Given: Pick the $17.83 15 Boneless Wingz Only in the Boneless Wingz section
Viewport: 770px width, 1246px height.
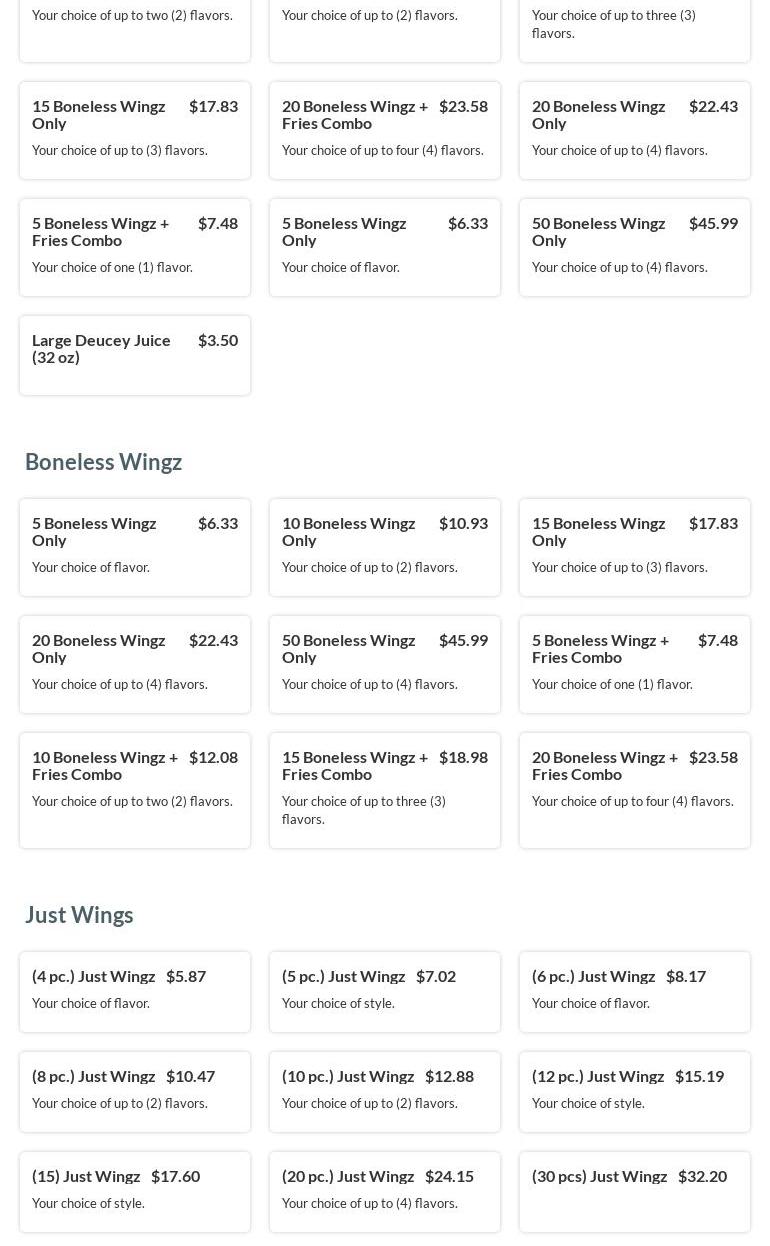Looking at the screenshot, I should (635, 548).
